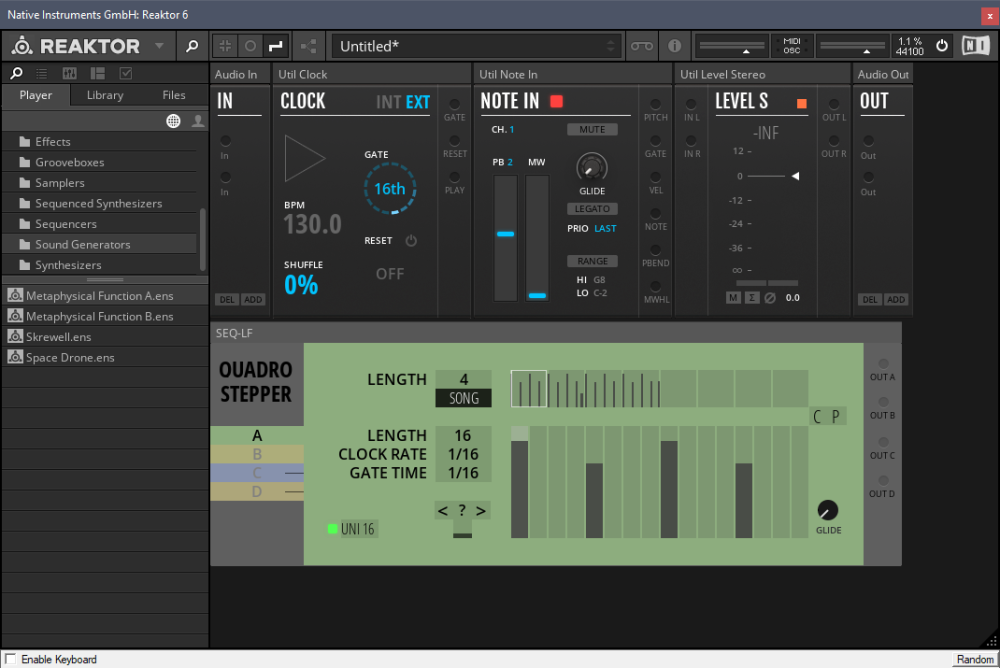Click the Level S orange indicator square
The height and width of the screenshot is (668, 1000).
pyautogui.click(x=802, y=103)
